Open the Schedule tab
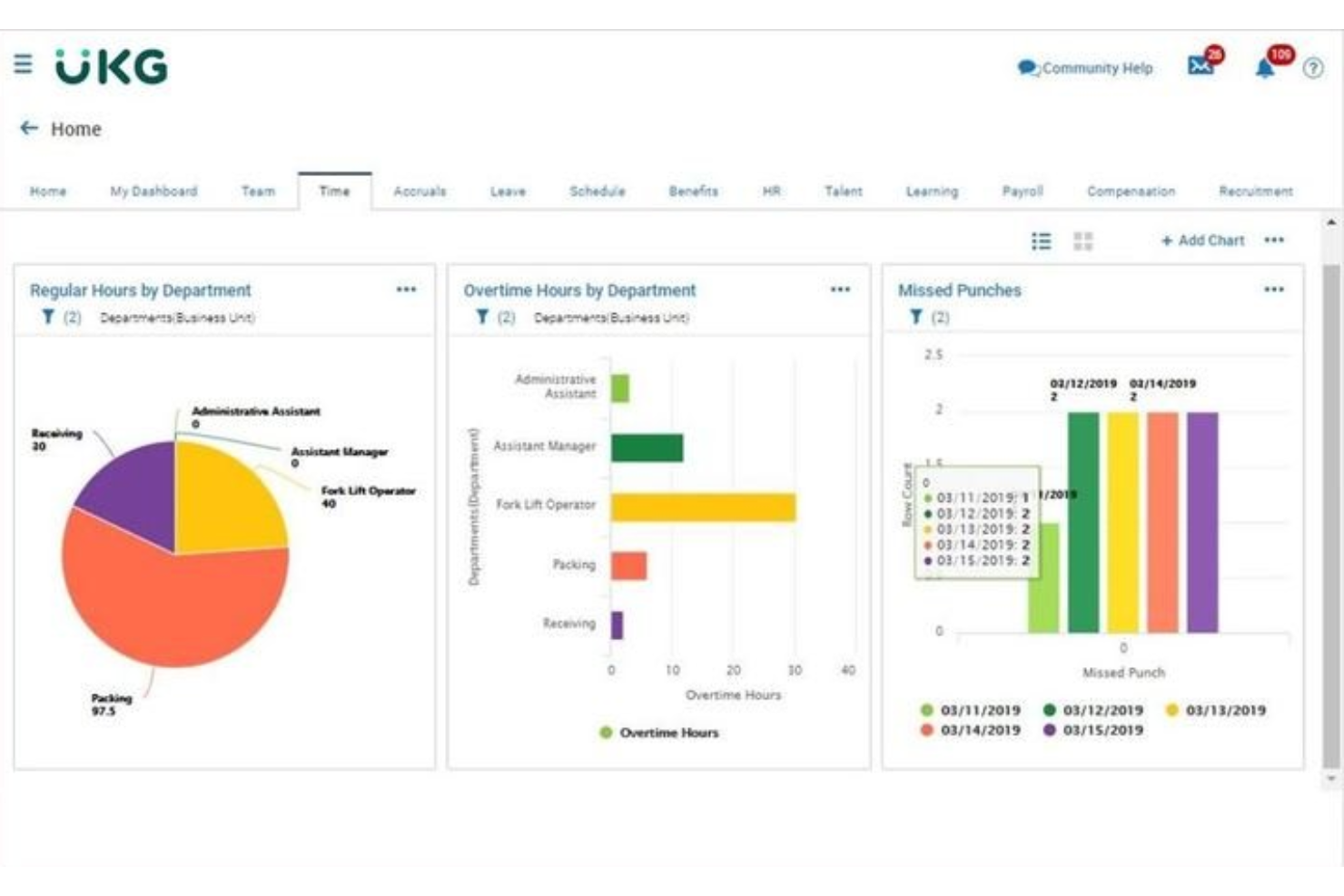1344x896 pixels. tap(597, 192)
